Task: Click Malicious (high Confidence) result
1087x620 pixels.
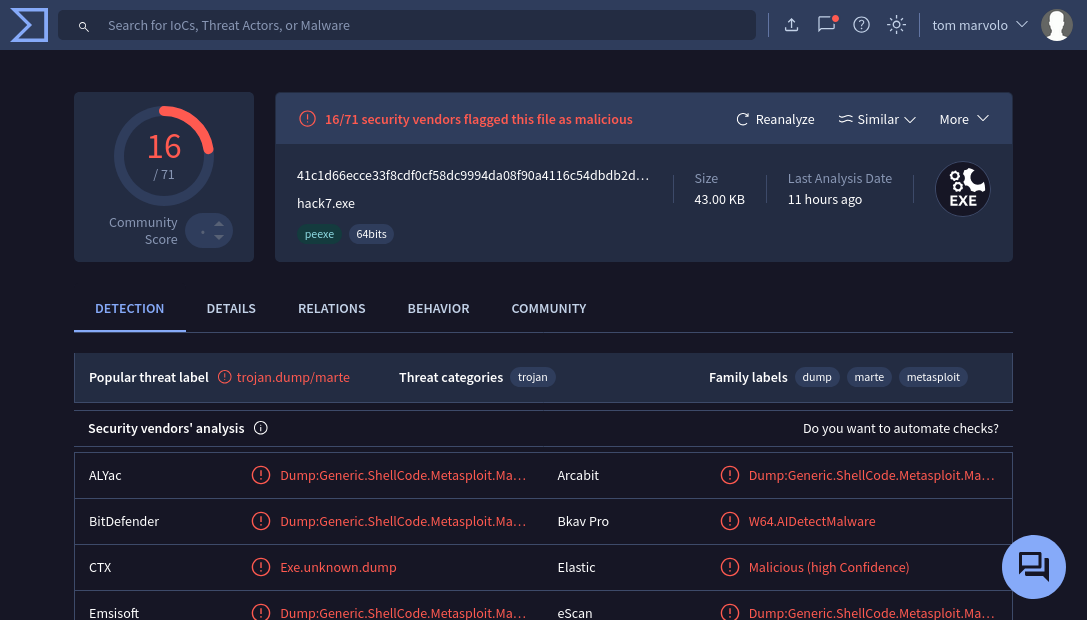Action: [x=829, y=567]
